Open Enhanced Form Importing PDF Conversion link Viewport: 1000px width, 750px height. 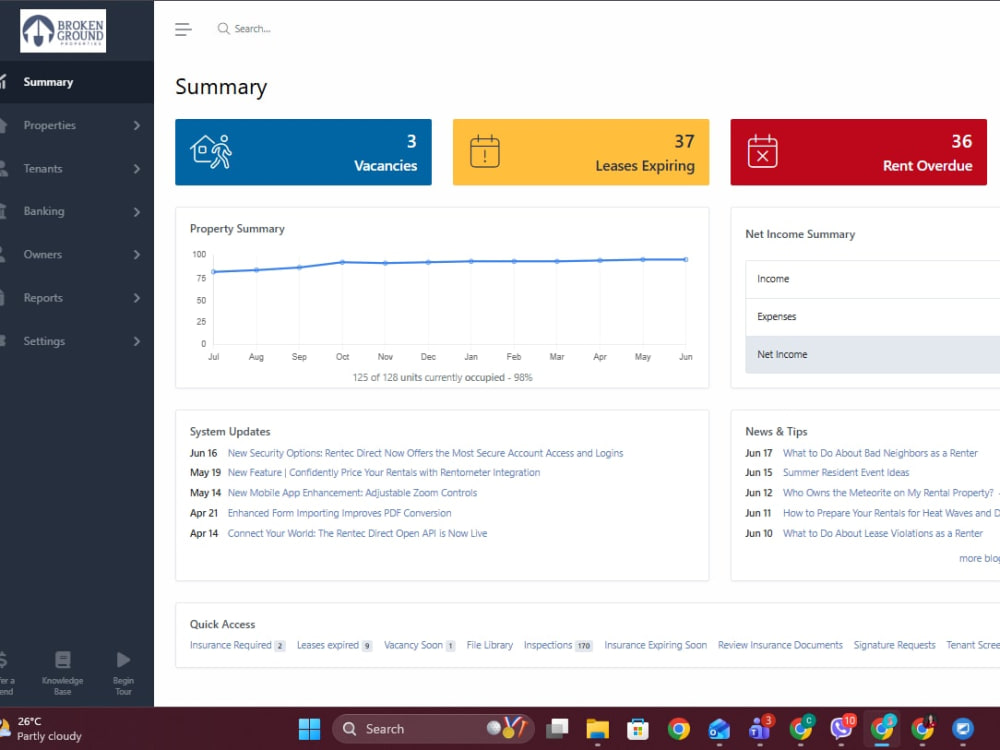pos(339,513)
